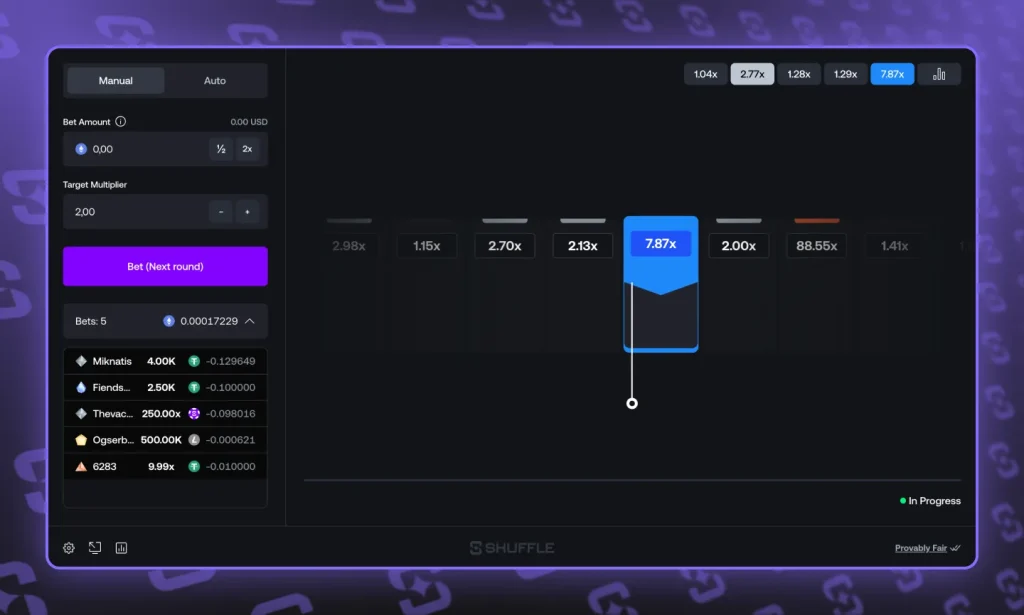Click the Ethereum coin icon beside 0.00017229
Viewport: 1024px width, 615px height.
click(168, 321)
